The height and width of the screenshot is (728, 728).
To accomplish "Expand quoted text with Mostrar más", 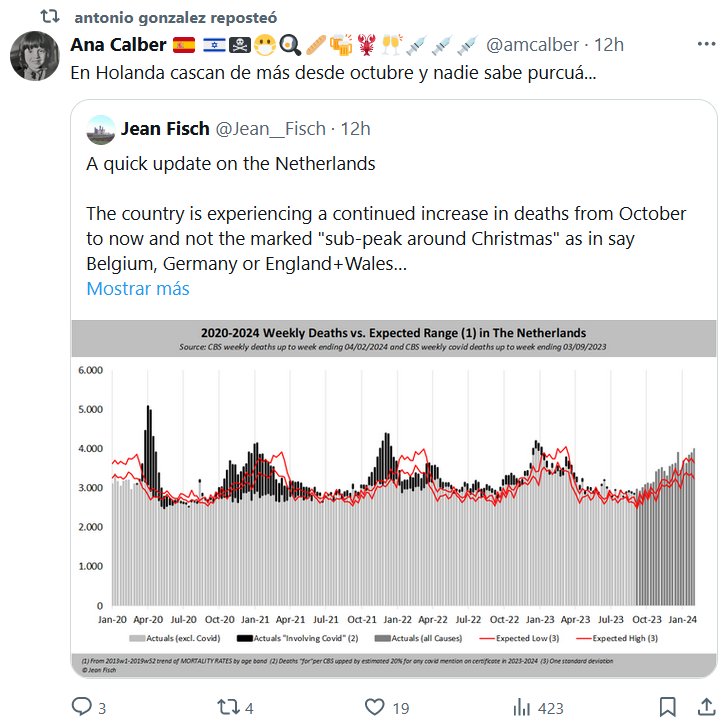I will [x=137, y=288].
